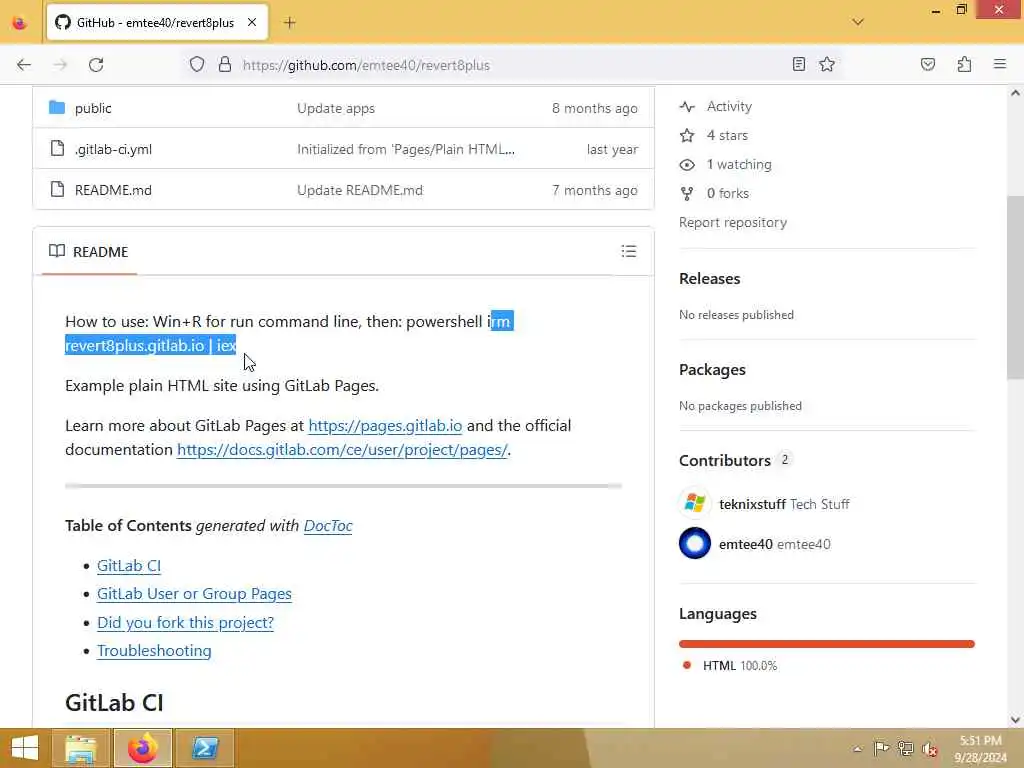Close the GitHub emtee40/revert8plus tab

click(251, 23)
